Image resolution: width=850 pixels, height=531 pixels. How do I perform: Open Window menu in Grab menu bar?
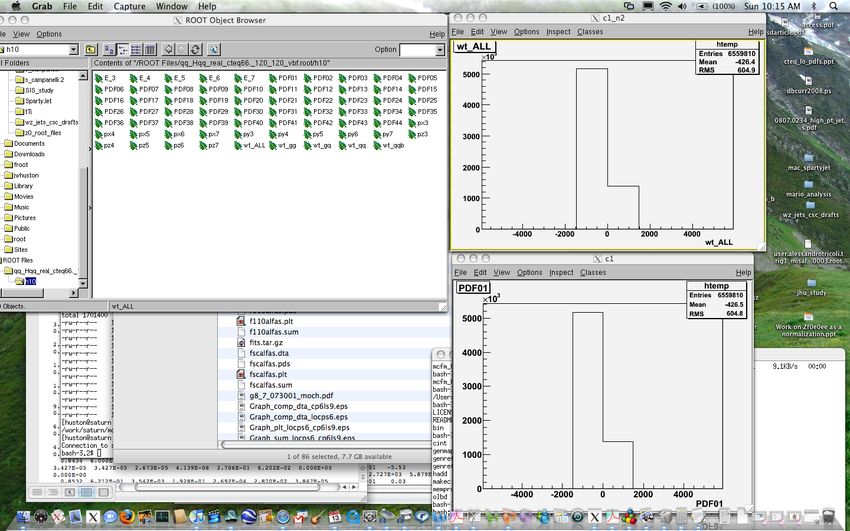coord(171,6)
